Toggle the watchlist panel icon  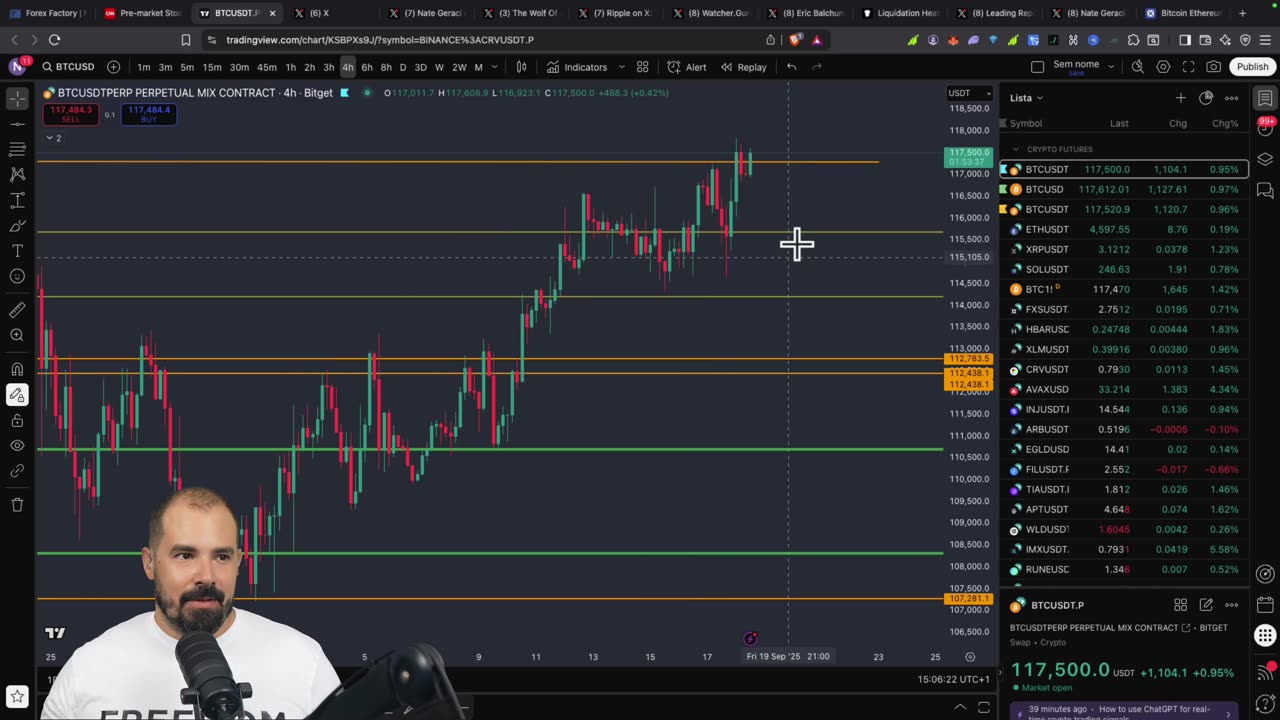[x=1265, y=98]
